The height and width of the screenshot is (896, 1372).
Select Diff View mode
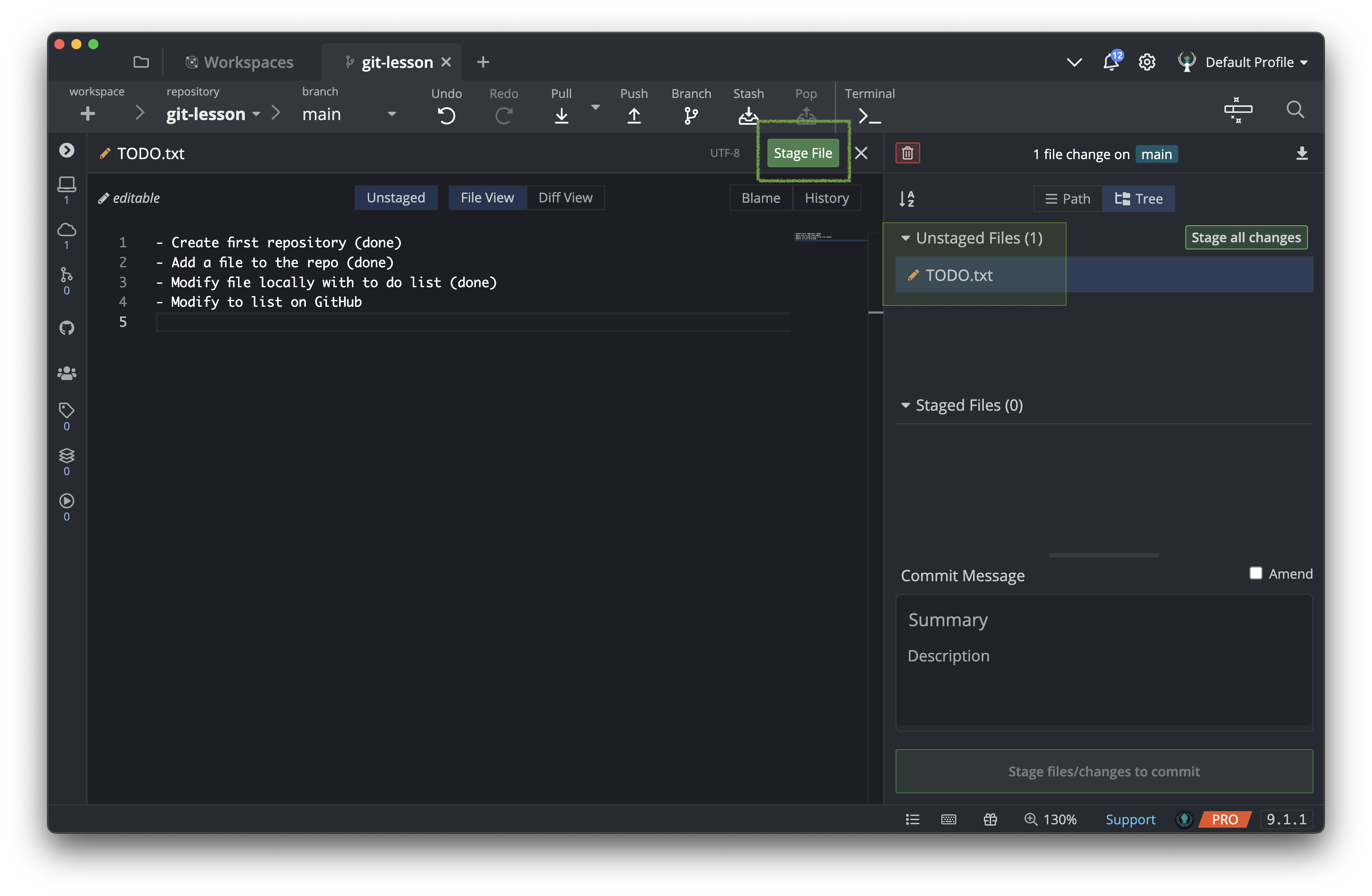coord(565,198)
